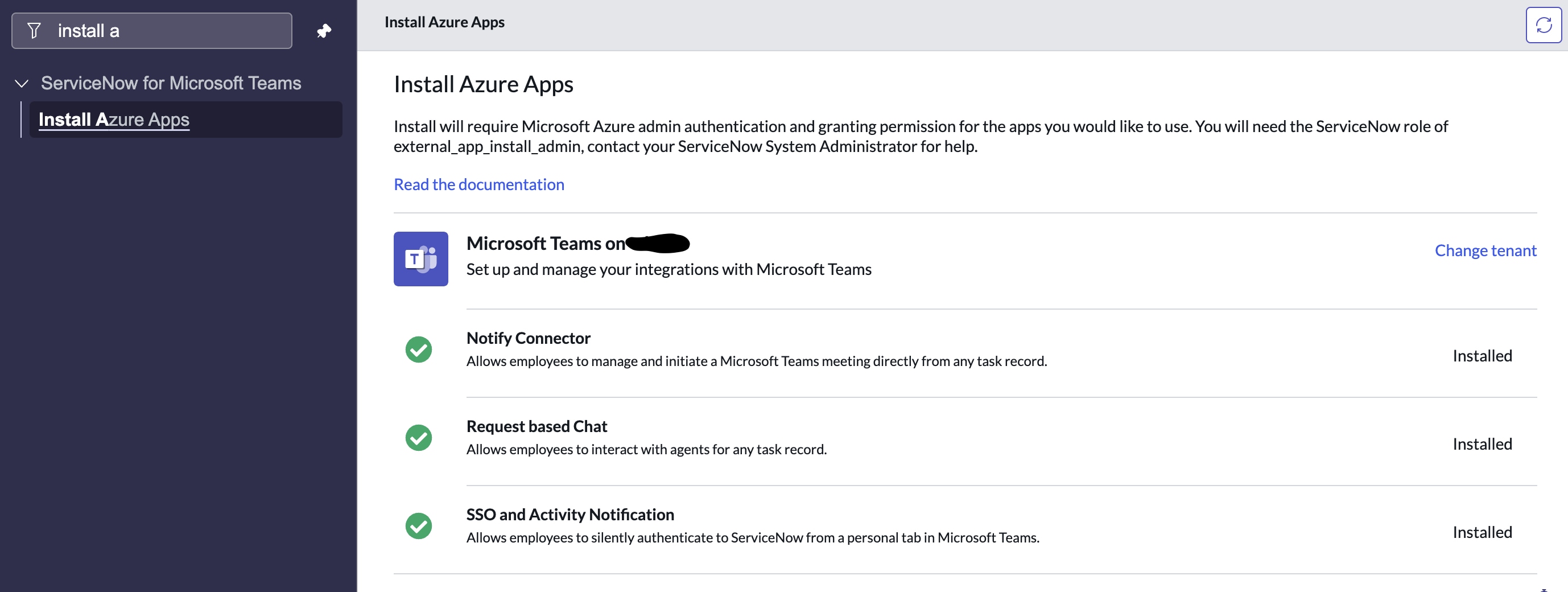Focus the filter navigator input field

tap(151, 30)
